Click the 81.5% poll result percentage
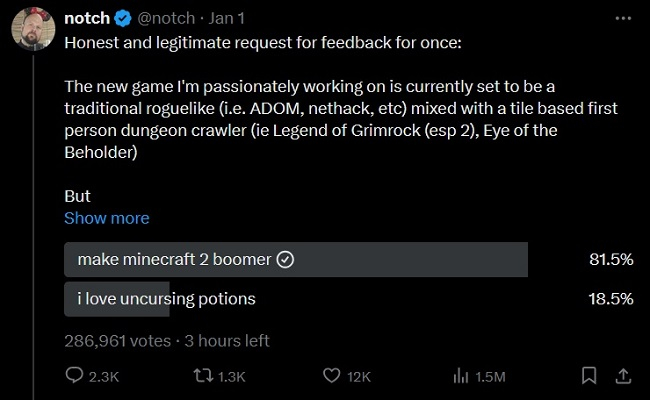Image resolution: width=650 pixels, height=400 pixels. coord(611,259)
